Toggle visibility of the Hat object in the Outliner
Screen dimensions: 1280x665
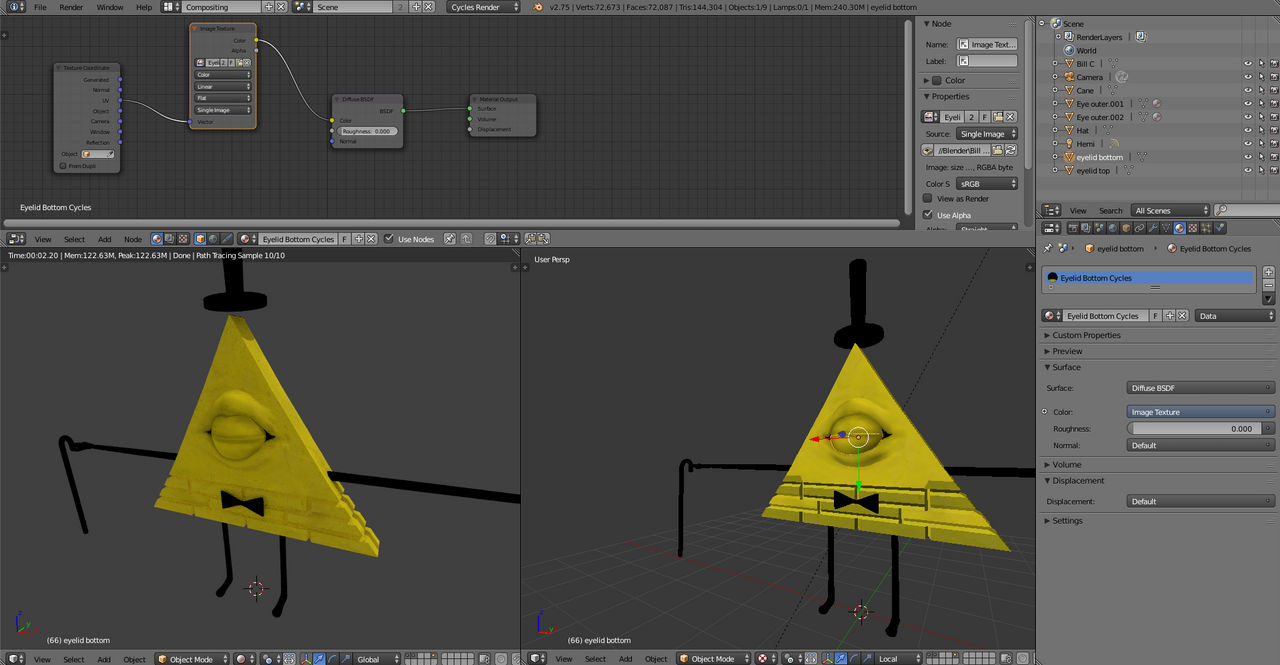pyautogui.click(x=1247, y=130)
